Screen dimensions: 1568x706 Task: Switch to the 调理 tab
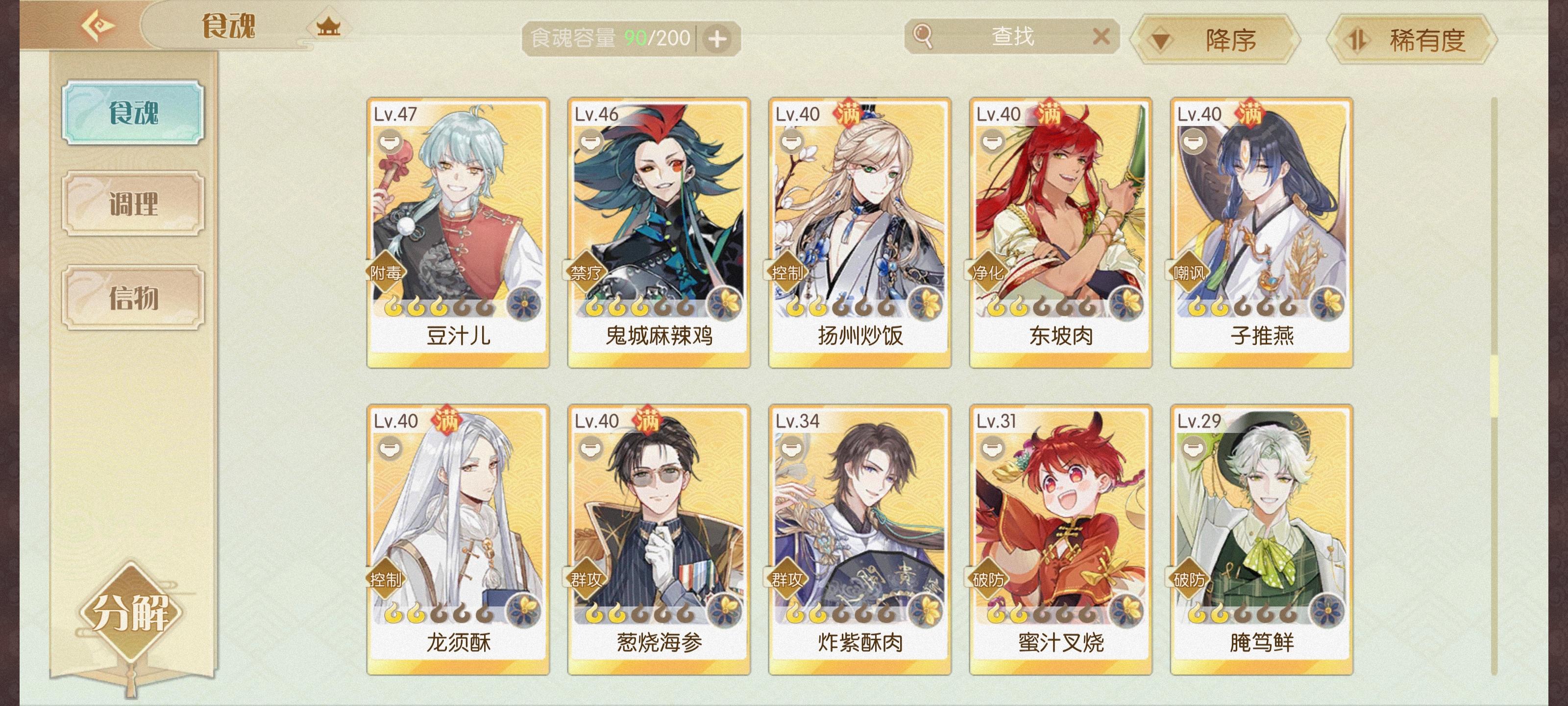coord(133,203)
